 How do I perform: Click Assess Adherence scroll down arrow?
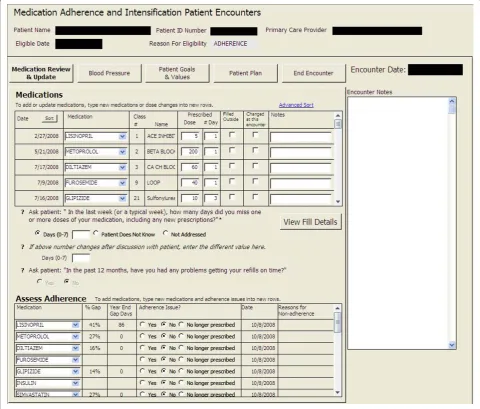337,393
